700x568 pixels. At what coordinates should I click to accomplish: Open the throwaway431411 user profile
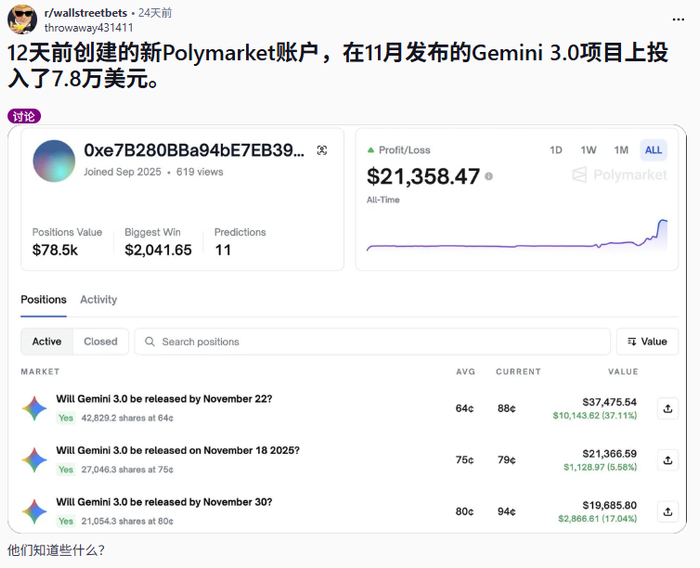[x=88, y=28]
